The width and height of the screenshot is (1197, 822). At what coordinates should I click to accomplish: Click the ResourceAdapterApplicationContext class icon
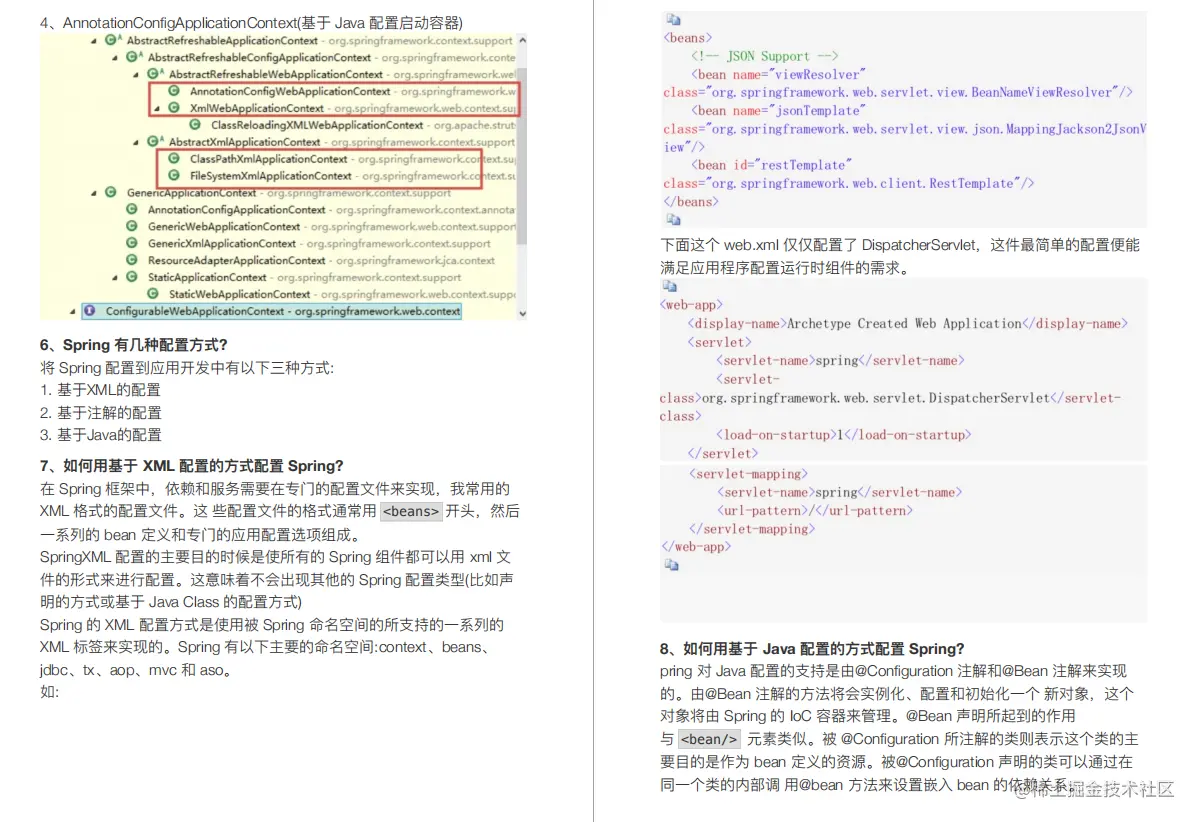(x=132, y=259)
